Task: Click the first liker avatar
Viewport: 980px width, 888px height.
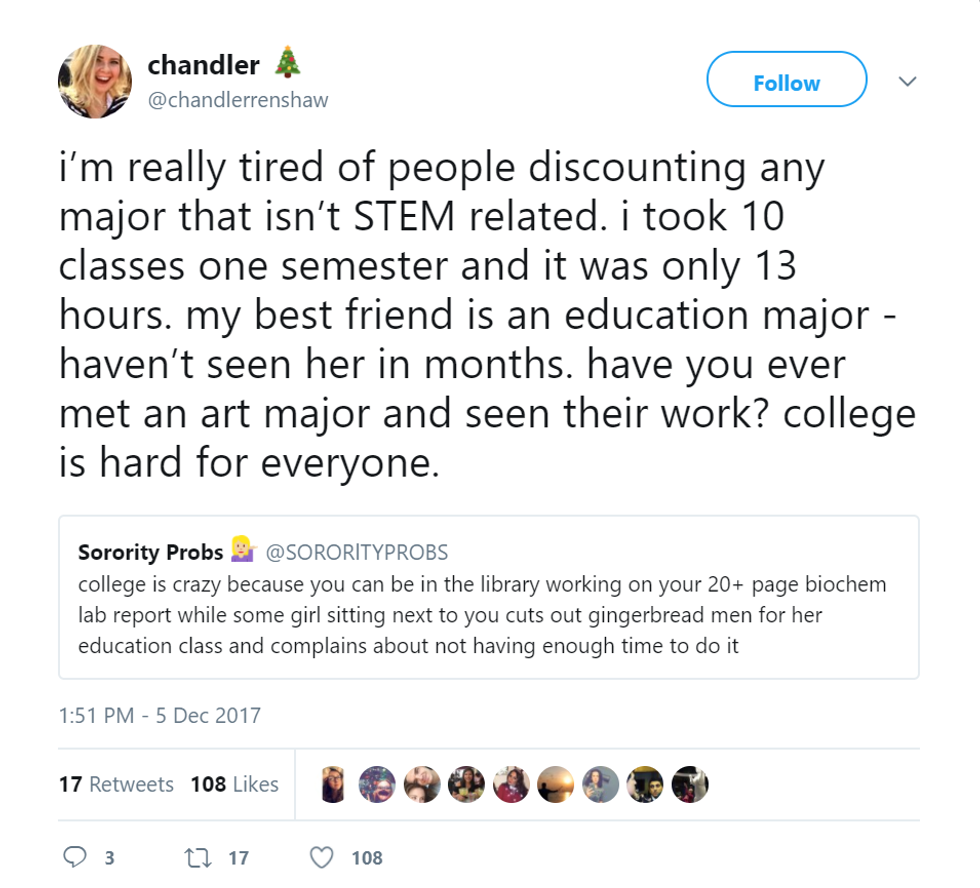Action: tap(334, 785)
